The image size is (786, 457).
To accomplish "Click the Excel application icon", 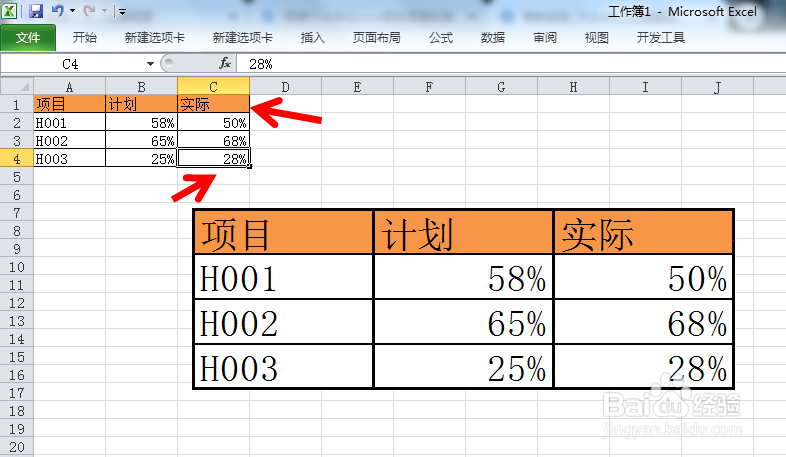I will 9,11.
